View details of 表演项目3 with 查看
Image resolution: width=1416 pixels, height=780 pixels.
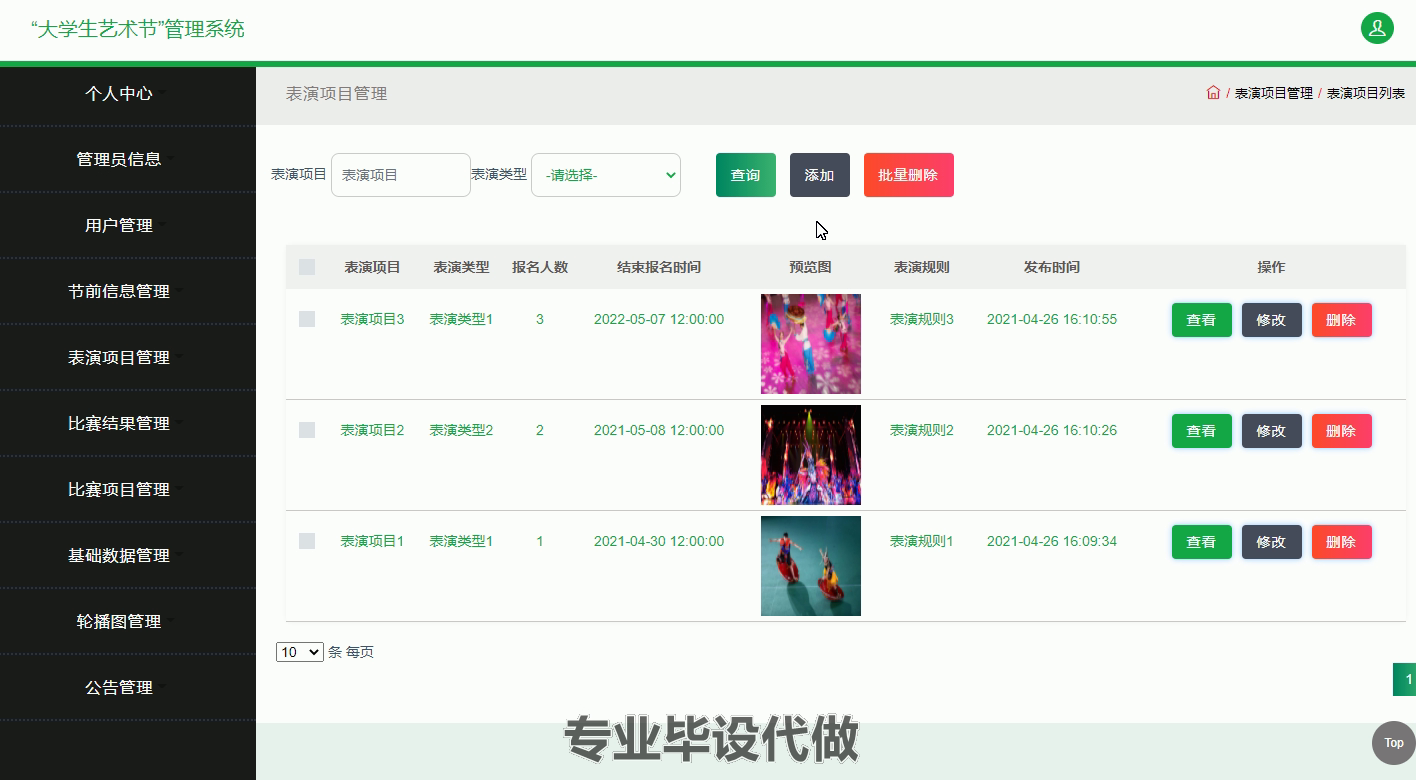tap(1202, 320)
